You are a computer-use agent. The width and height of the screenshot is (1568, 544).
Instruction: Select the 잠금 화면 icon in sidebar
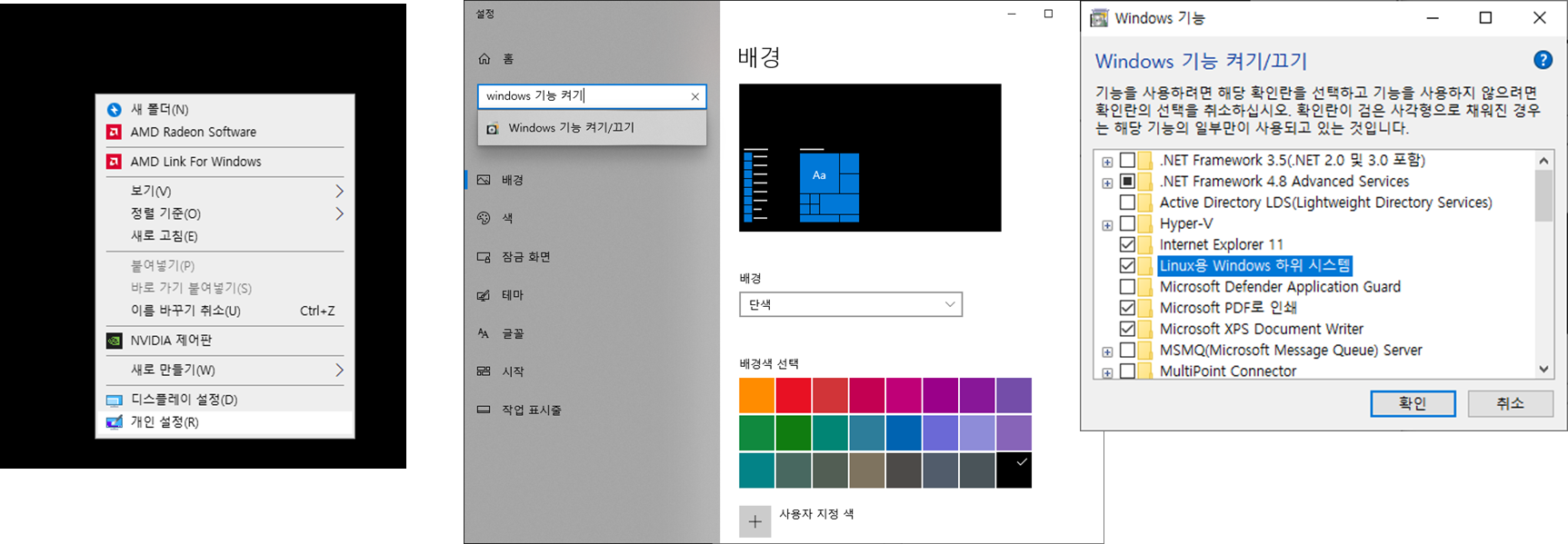[484, 257]
